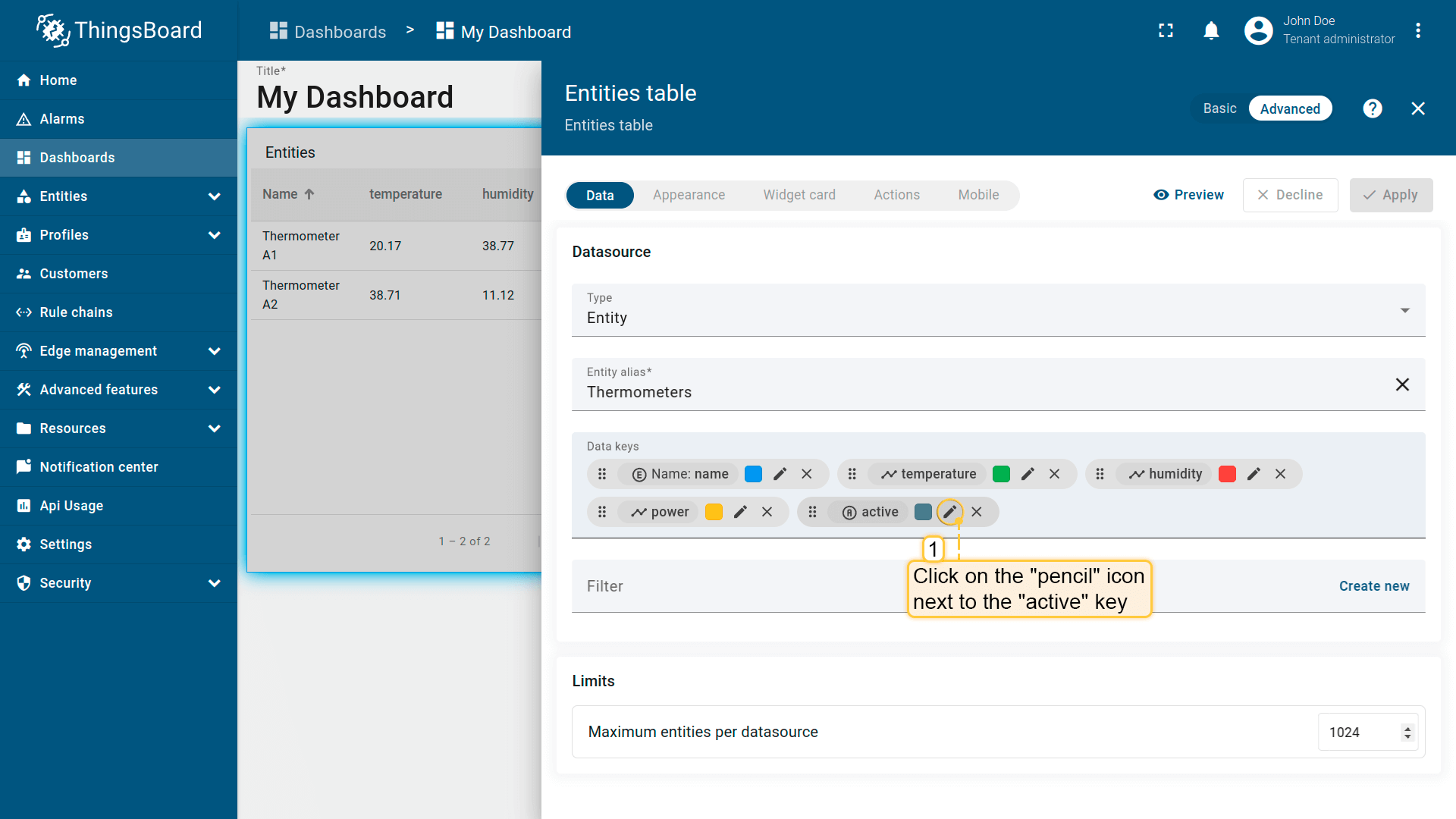Image resolution: width=1456 pixels, height=819 pixels.
Task: Click Create new filter link
Action: pyautogui.click(x=1373, y=586)
